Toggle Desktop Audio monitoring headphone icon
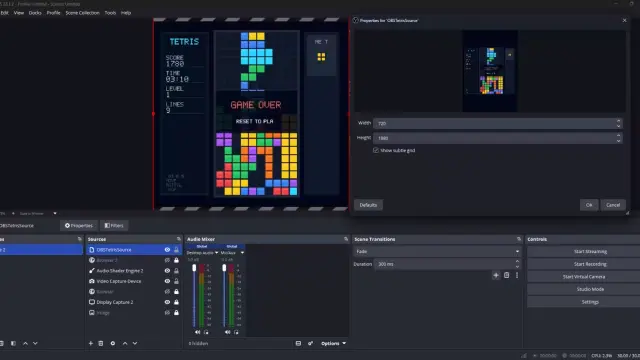The image size is (640, 360). 206,332
